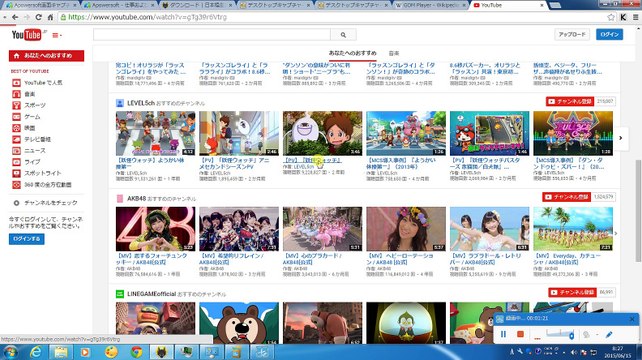Subscribe to LINEGAMEofficial with チャンネル登録 button
This screenshot has width=642, height=360.
pos(572,292)
